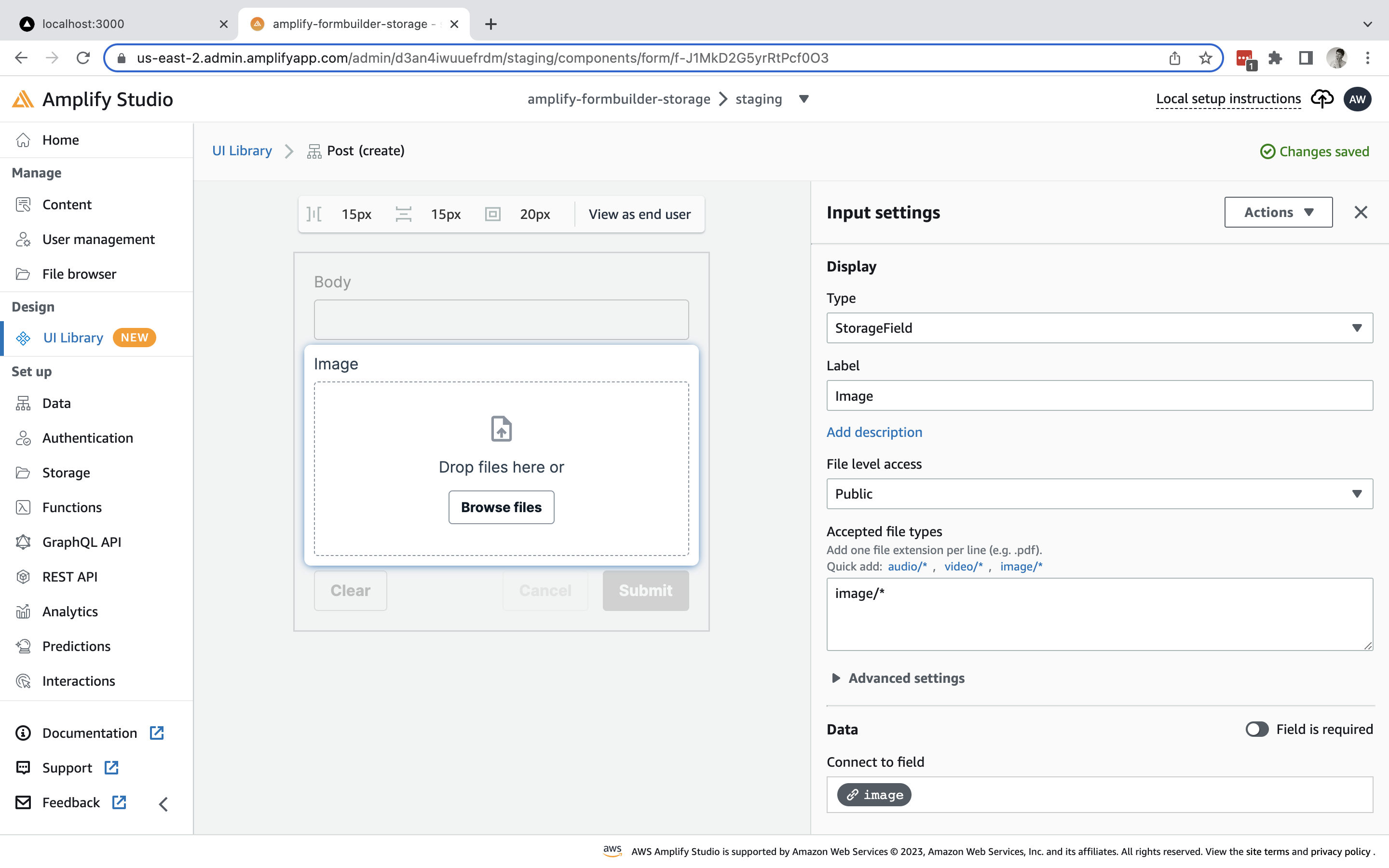
Task: Click the cloud deployment icon in header
Action: 1322,99
